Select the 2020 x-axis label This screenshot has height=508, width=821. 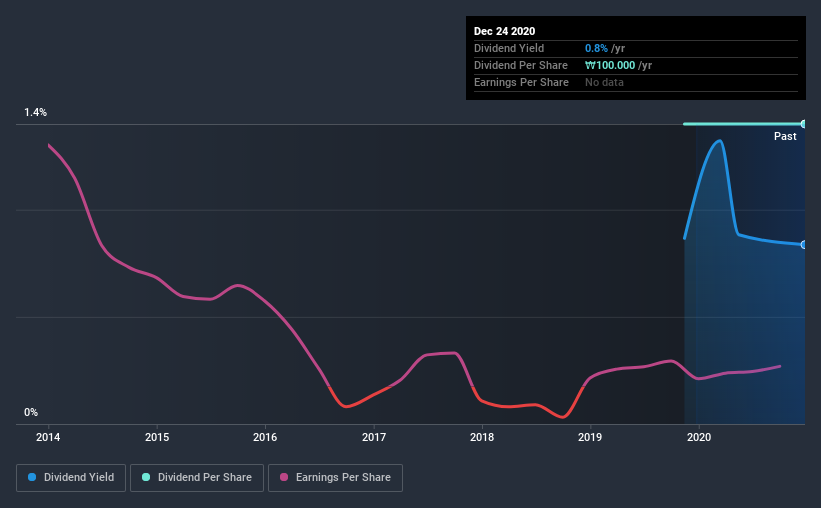pyautogui.click(x=699, y=437)
